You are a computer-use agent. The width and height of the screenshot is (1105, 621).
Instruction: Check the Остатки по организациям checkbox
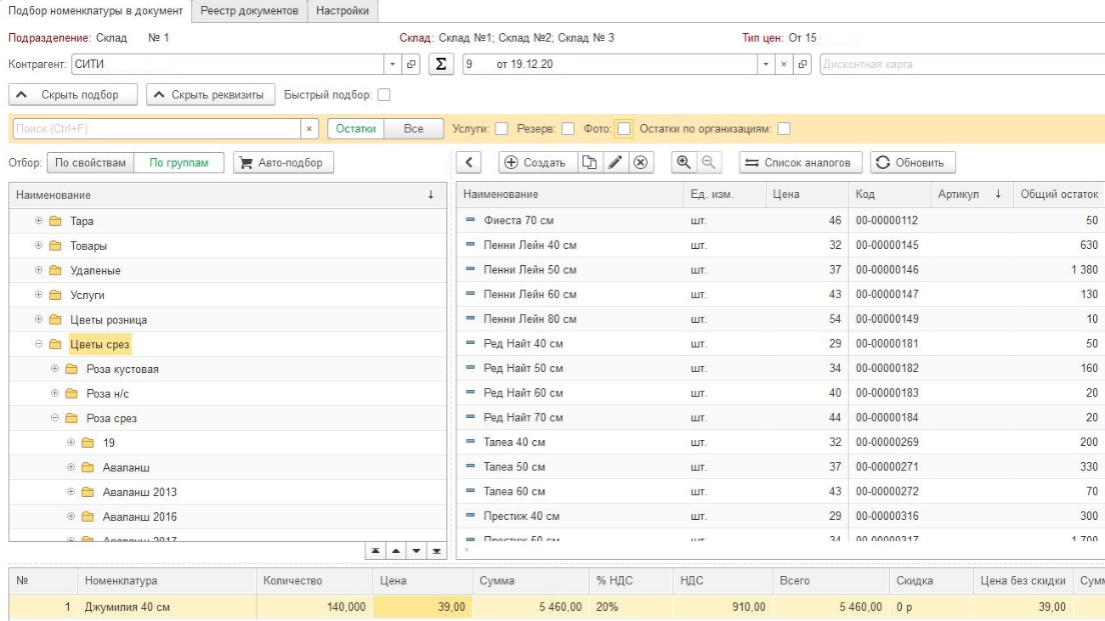(x=784, y=129)
